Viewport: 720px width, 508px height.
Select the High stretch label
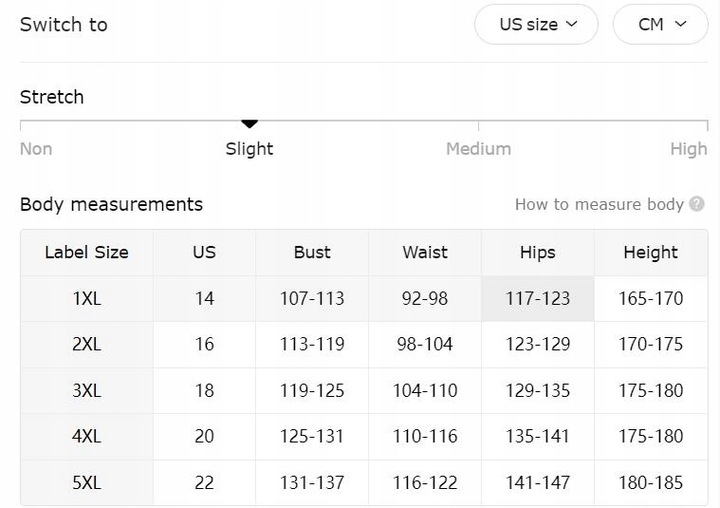688,149
